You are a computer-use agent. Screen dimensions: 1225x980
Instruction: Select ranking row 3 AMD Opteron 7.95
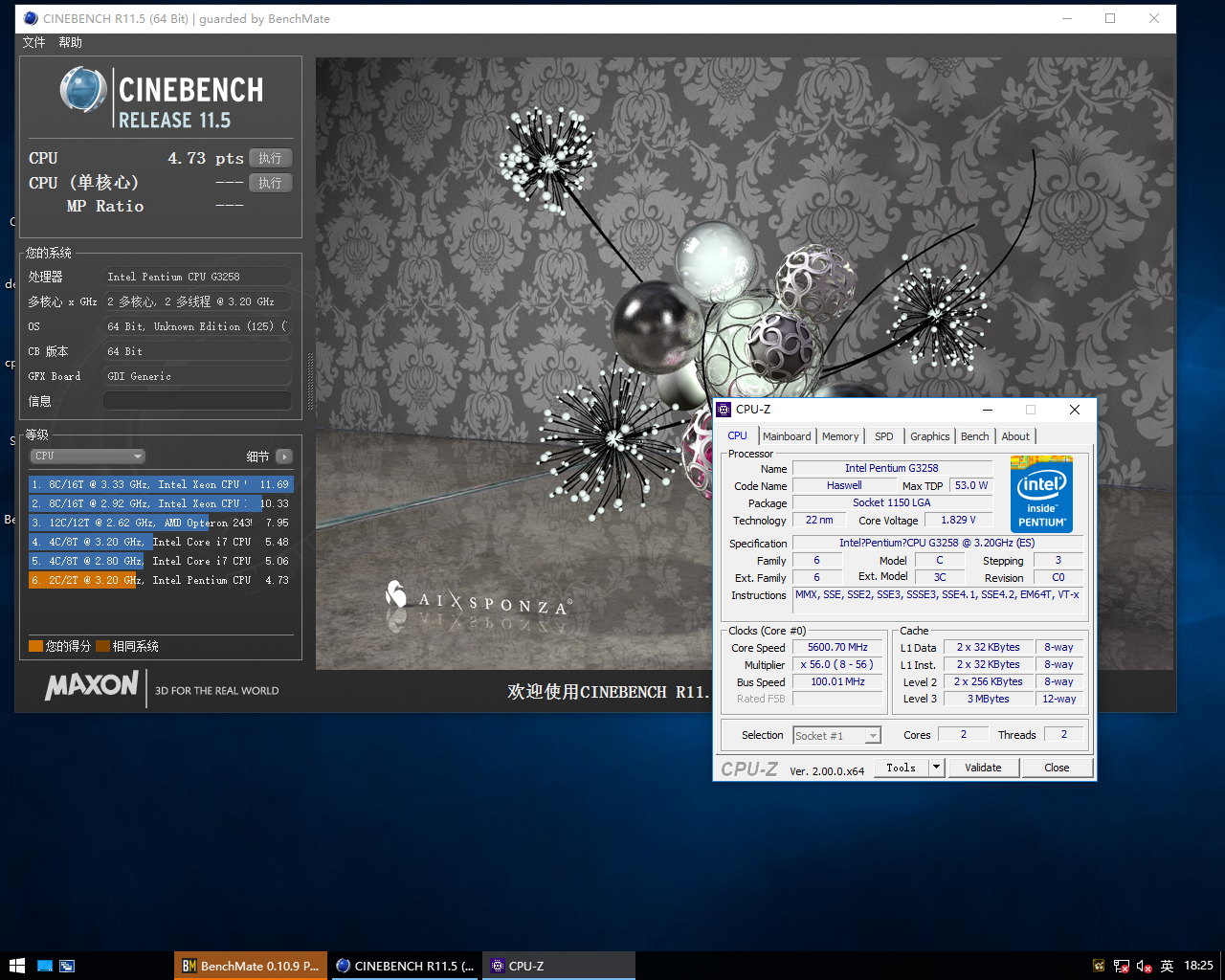point(161,523)
